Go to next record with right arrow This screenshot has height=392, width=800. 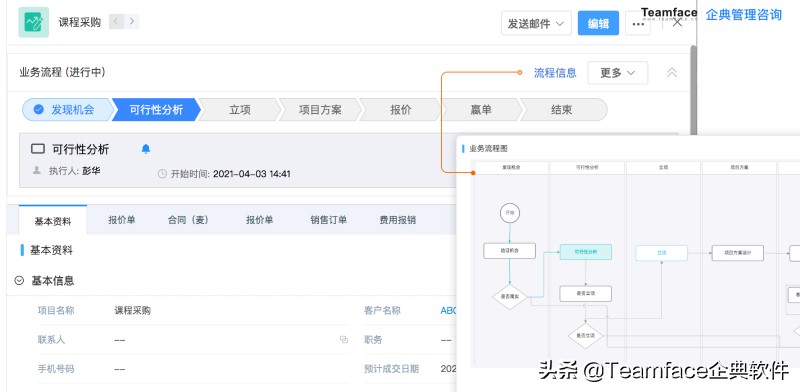[x=132, y=21]
